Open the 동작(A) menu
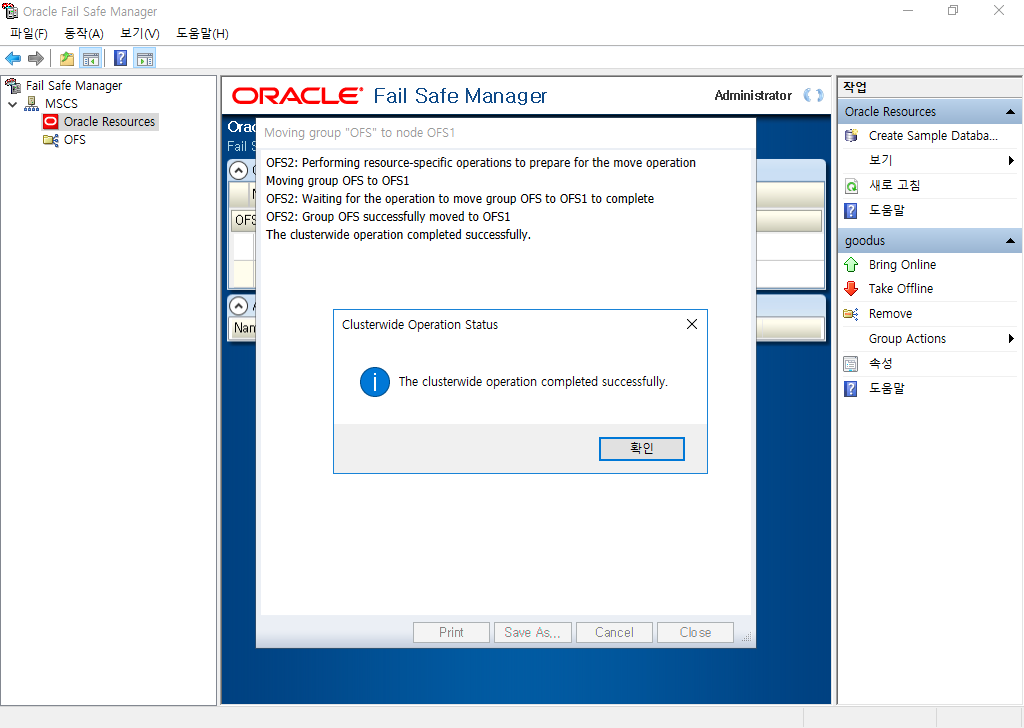This screenshot has width=1024, height=728. (x=84, y=33)
